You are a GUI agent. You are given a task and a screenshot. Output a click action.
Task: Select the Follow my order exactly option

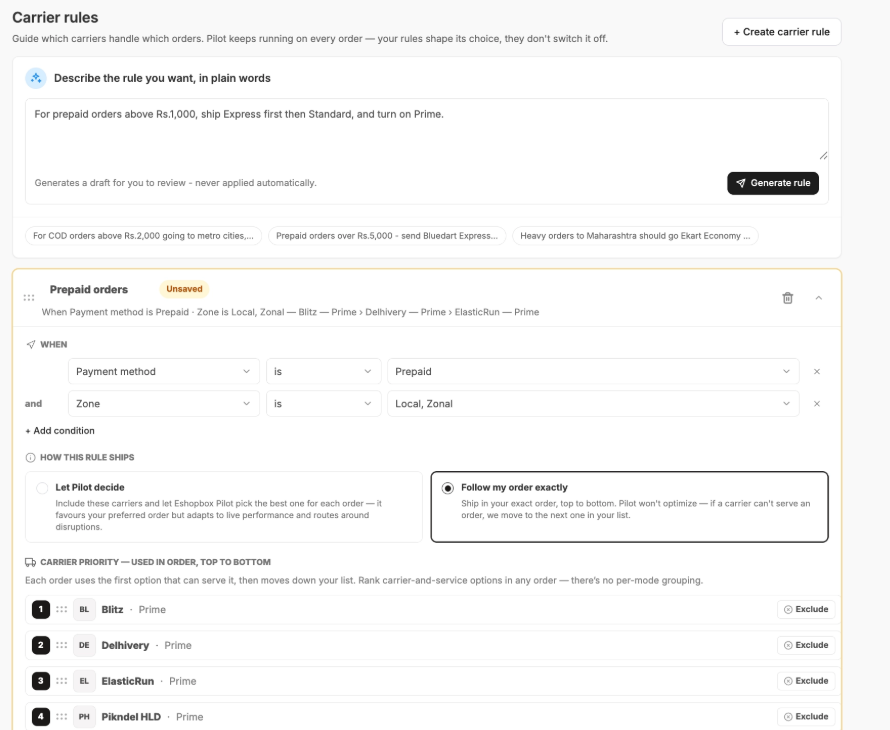coord(629,507)
